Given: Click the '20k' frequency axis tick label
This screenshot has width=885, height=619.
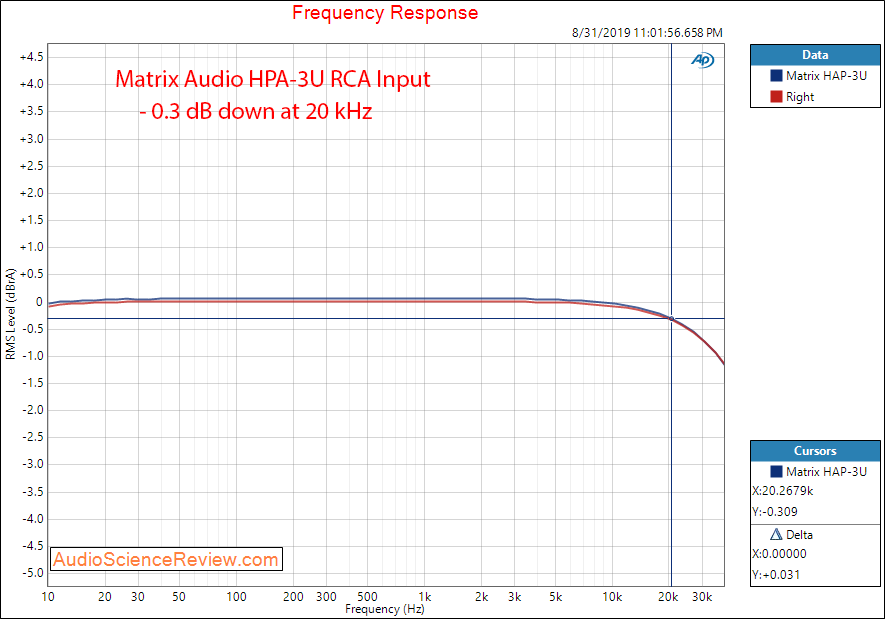Looking at the screenshot, I should coord(668,597).
